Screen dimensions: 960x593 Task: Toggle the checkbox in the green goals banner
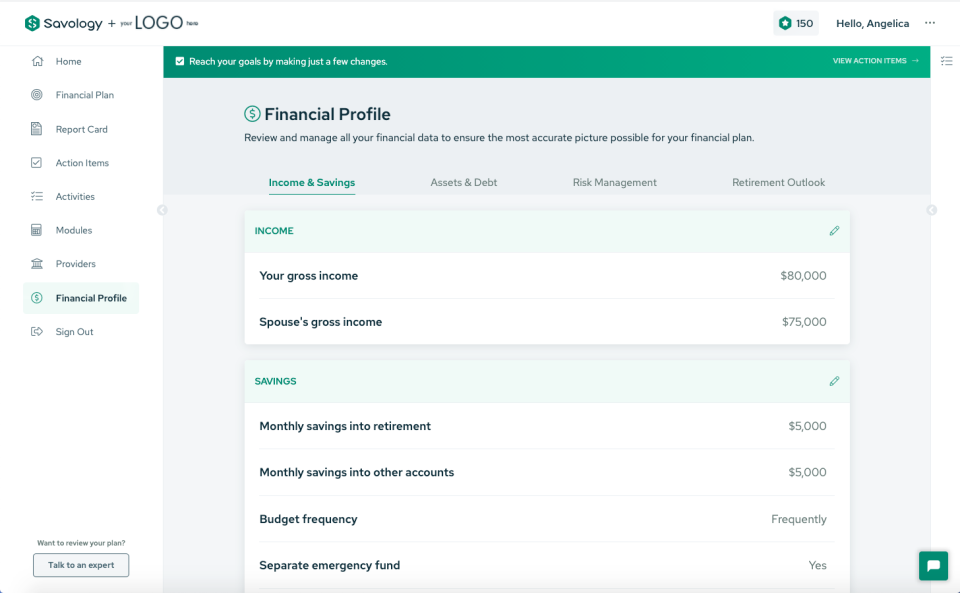point(180,61)
